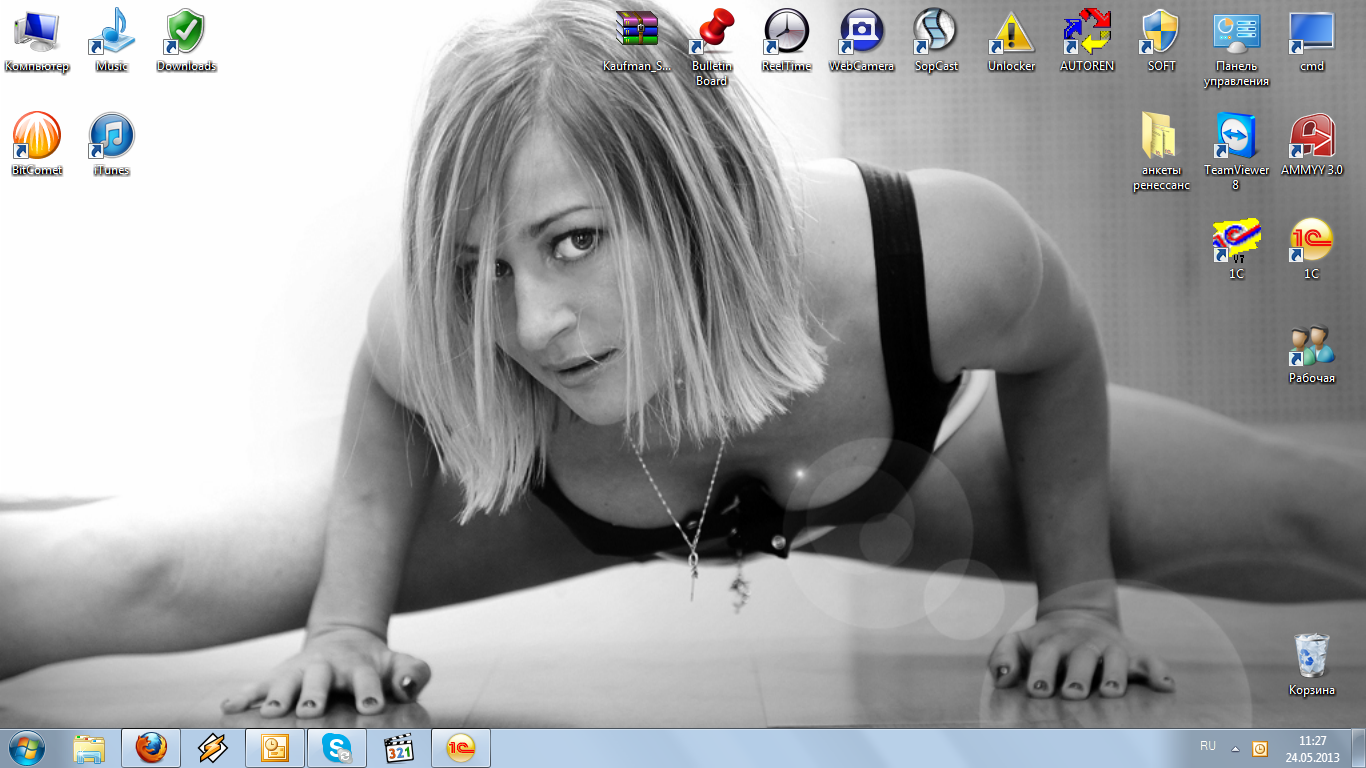Launch Winamp from the taskbar
The image size is (1366, 768).
point(213,748)
